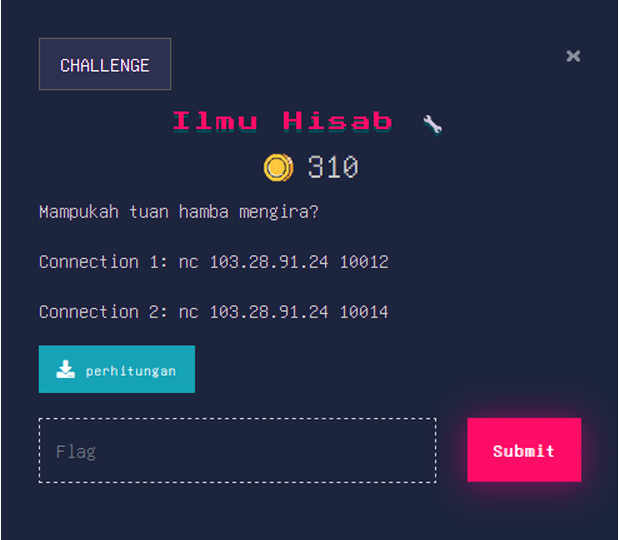Click port number 10012

[x=364, y=262]
